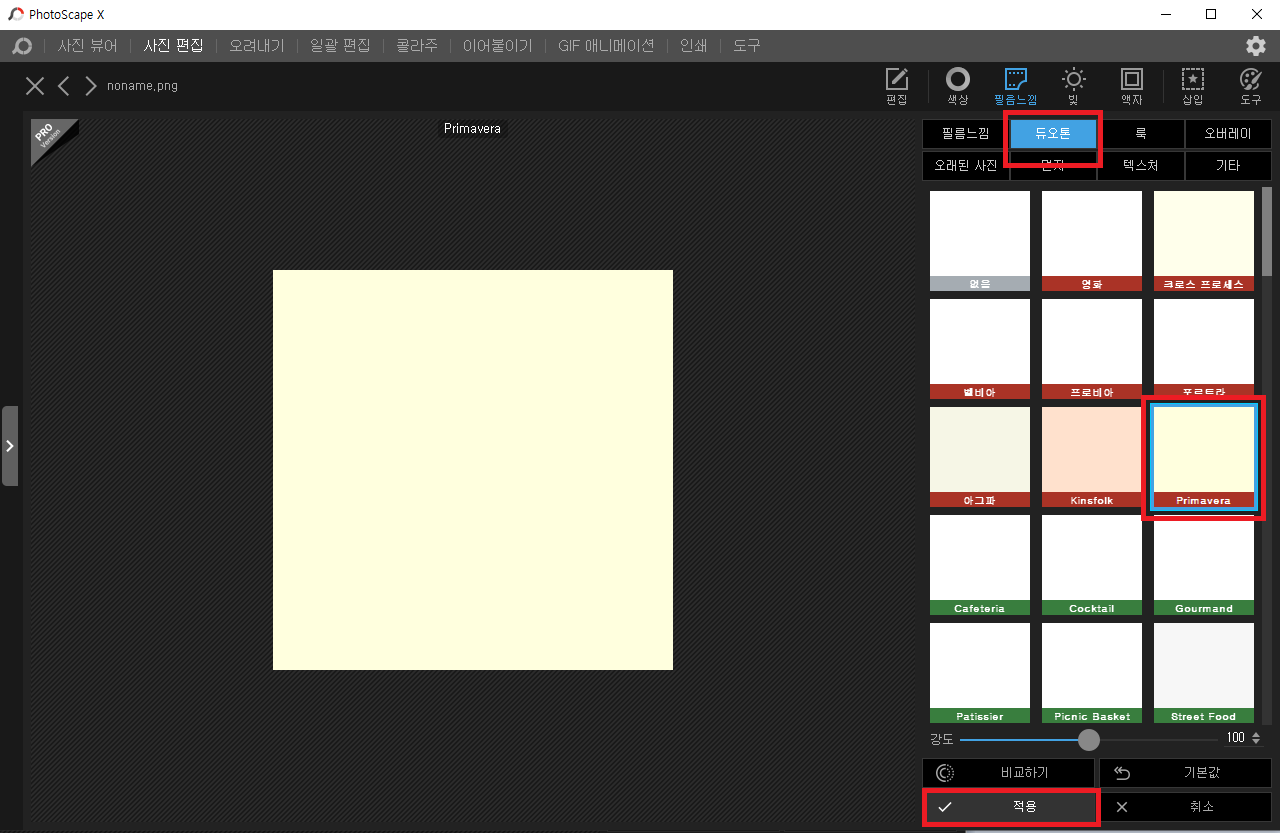Choose the Cocktail filter thumbnail

pos(1092,565)
